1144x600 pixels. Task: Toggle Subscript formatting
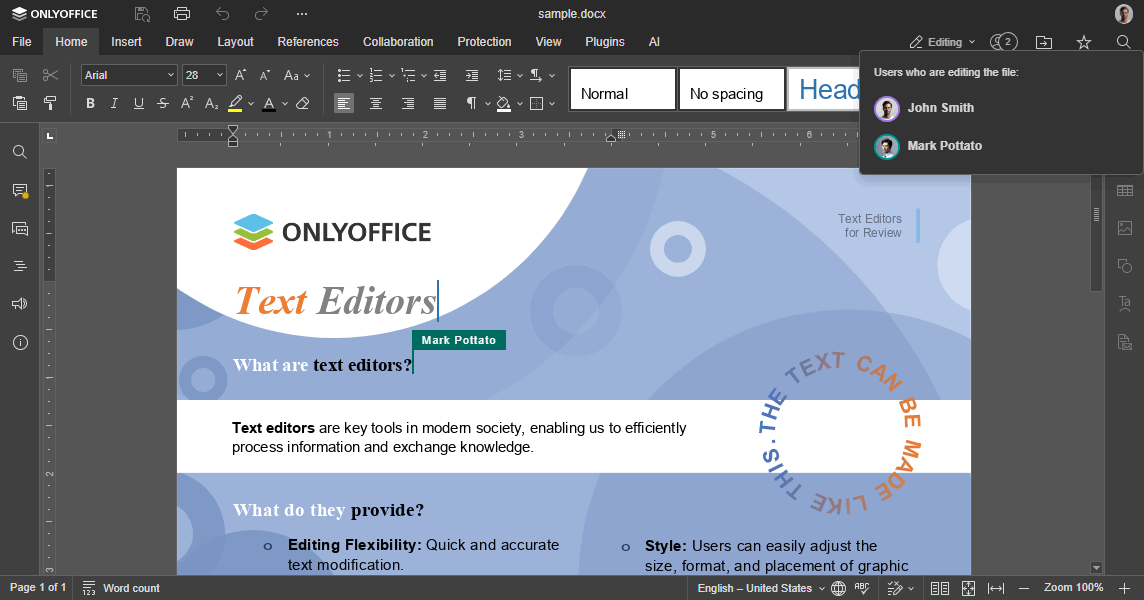click(212, 104)
